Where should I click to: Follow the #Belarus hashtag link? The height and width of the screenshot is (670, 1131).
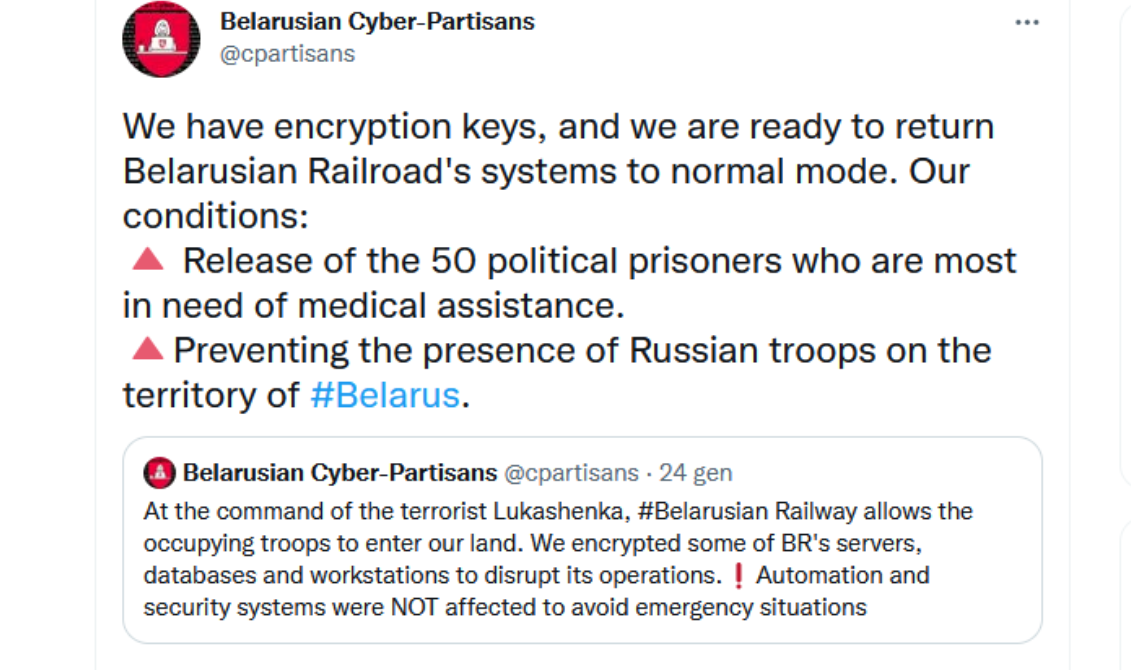tap(385, 395)
